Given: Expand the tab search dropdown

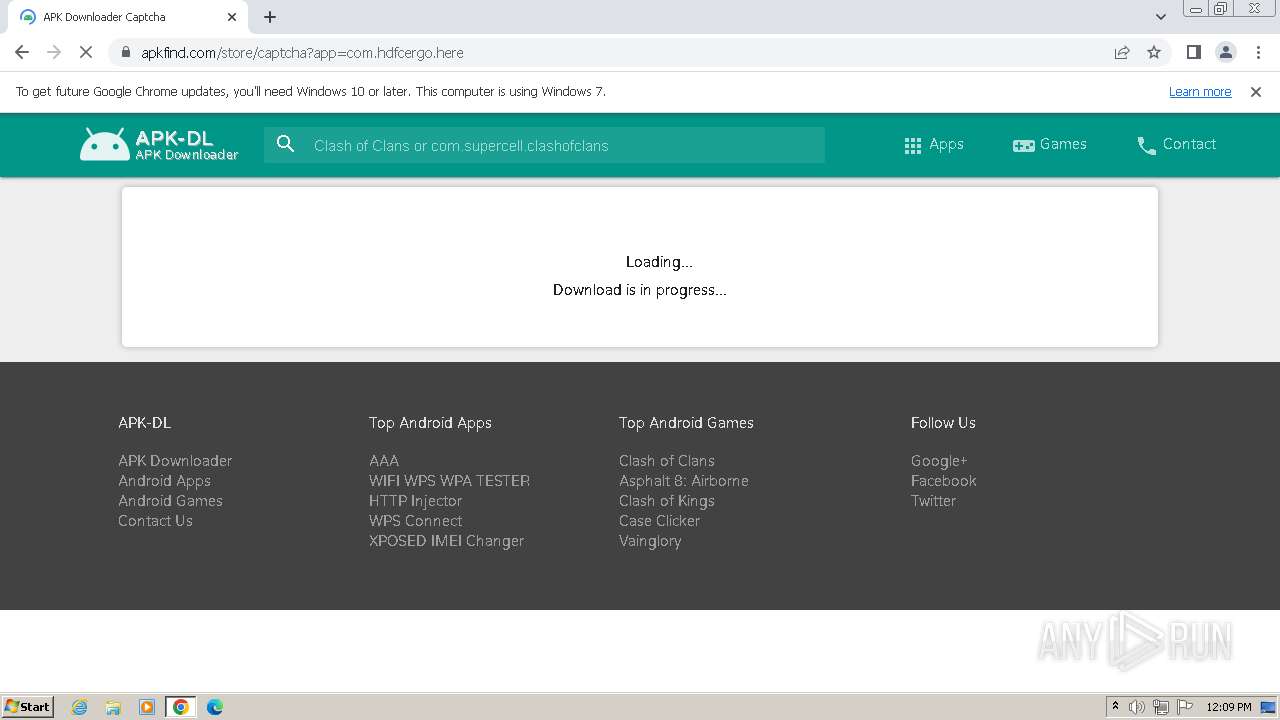Looking at the screenshot, I should pyautogui.click(x=1161, y=17).
